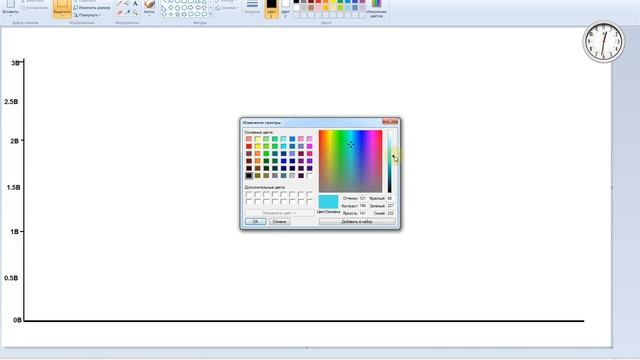The image size is (640, 360).
Task: Choose the six-point star shape
Action: (184, 14)
